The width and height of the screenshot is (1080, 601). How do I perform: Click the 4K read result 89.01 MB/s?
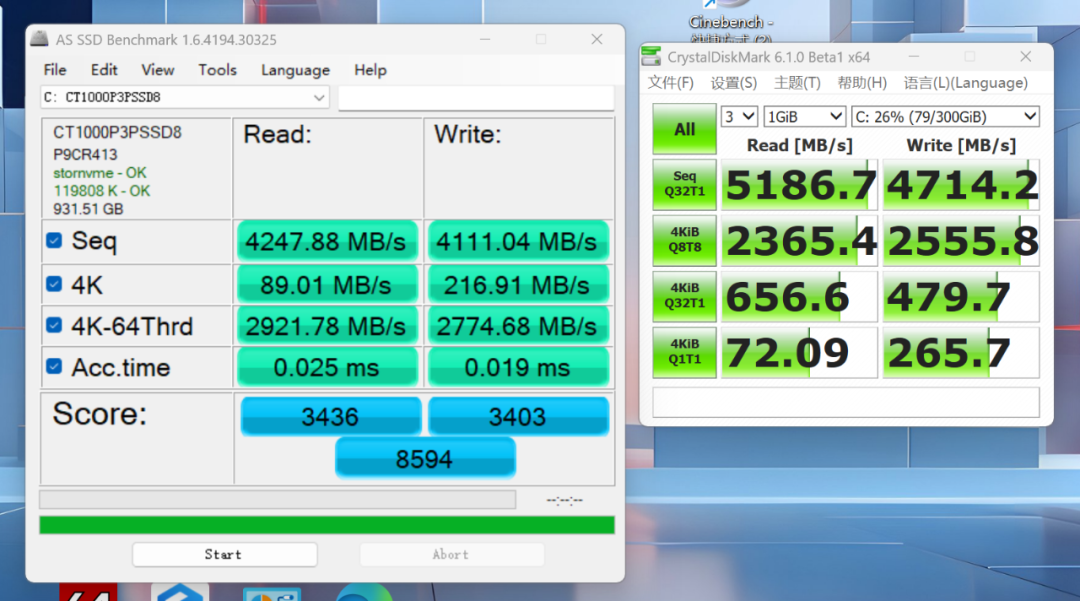(326, 285)
